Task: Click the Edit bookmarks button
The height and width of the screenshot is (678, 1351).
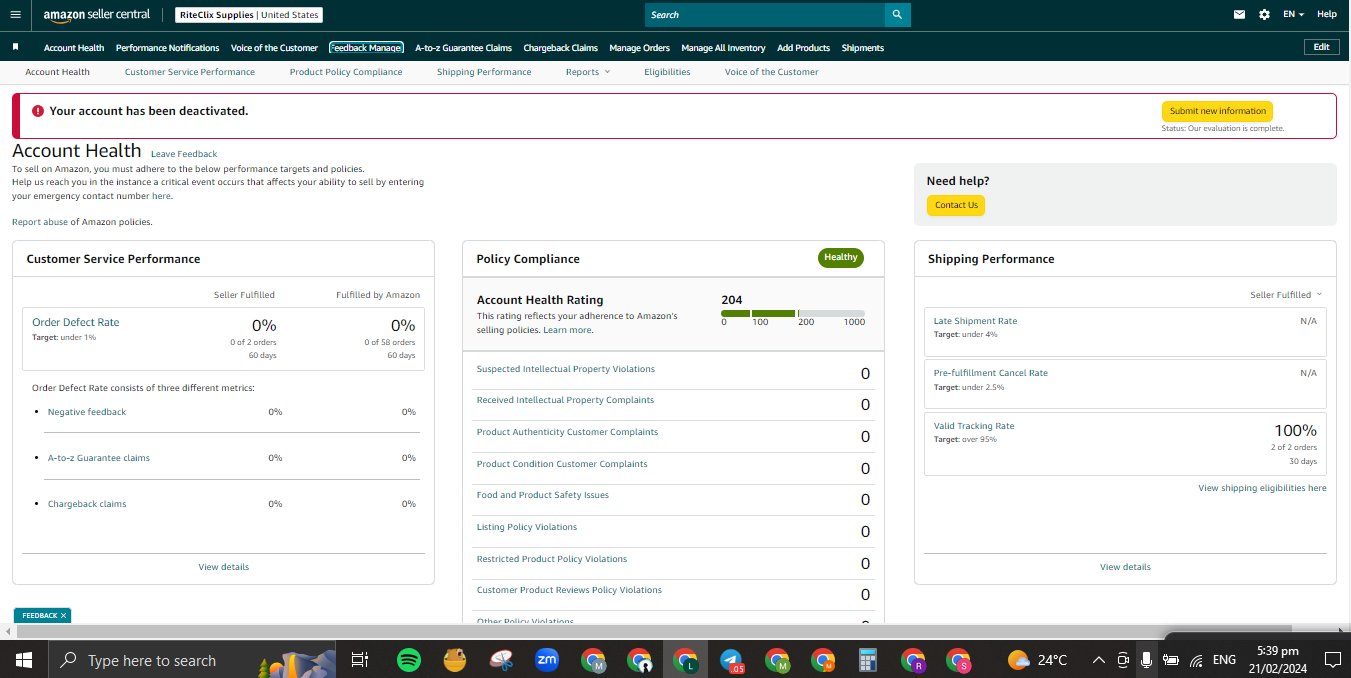Action: [1321, 47]
